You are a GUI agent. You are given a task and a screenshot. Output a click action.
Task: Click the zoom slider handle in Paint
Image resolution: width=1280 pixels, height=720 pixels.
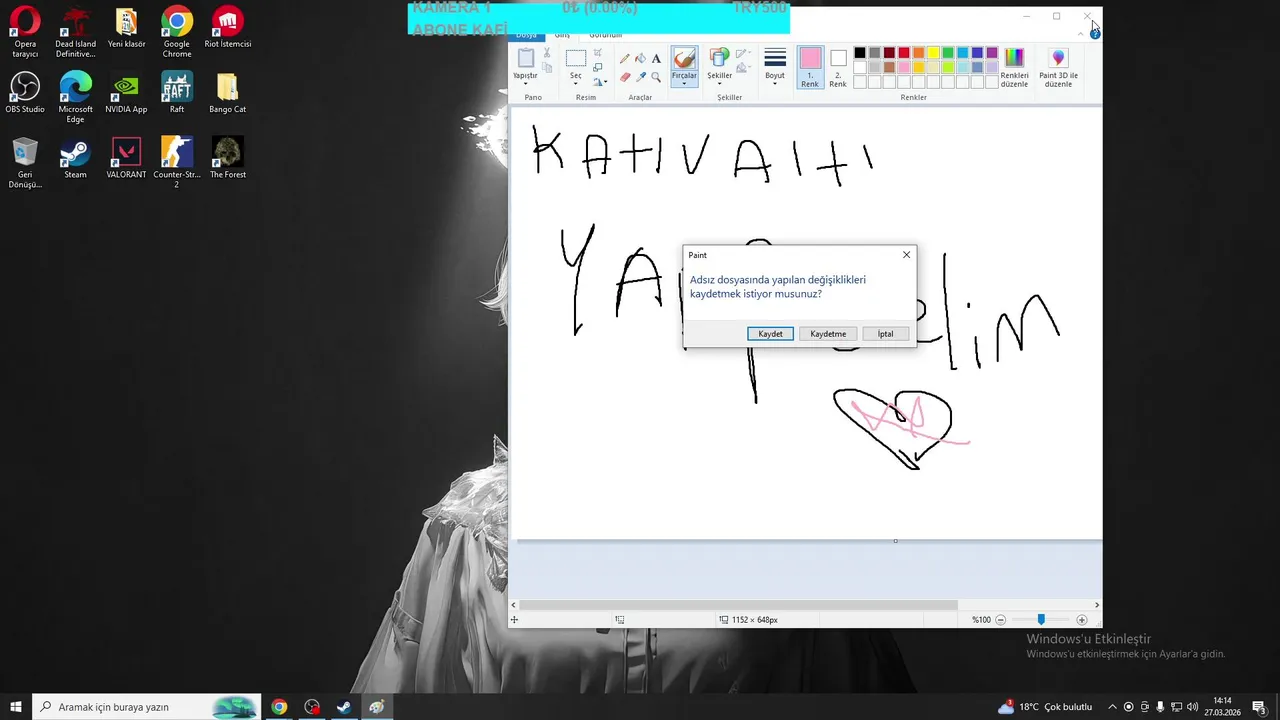pos(1041,620)
